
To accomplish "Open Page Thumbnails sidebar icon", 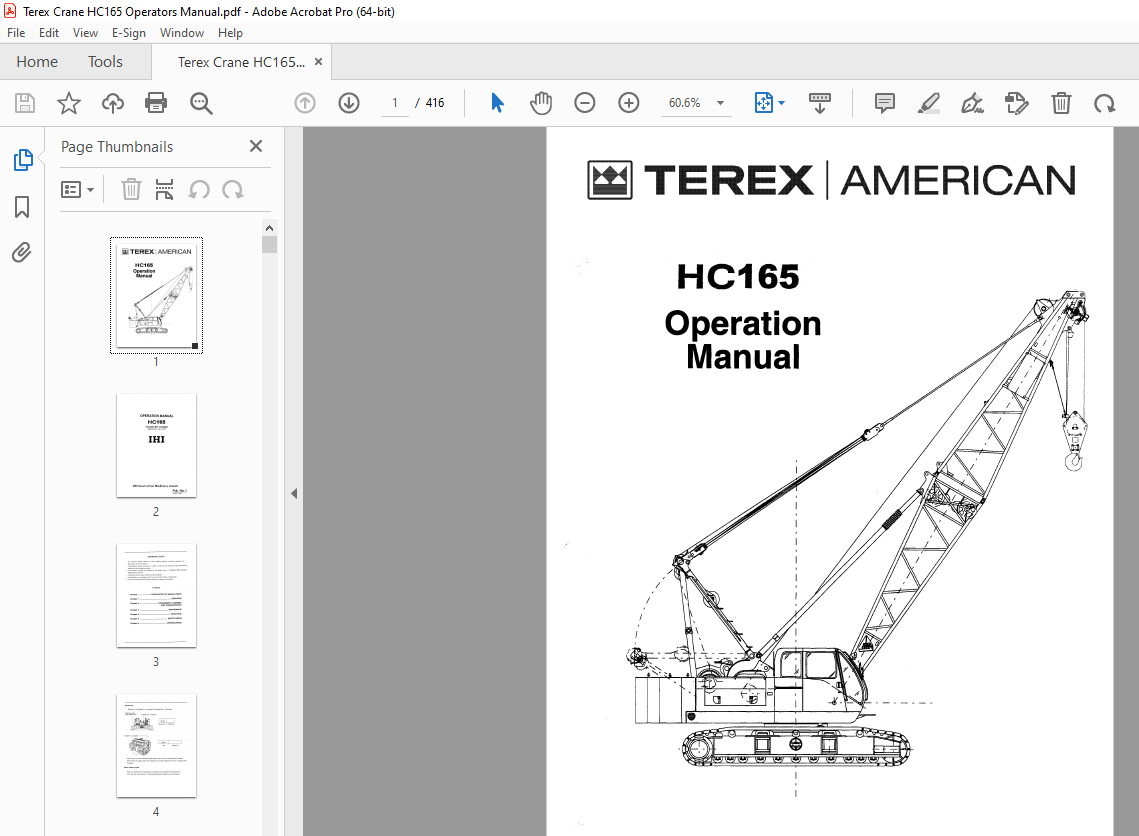I will point(23,160).
